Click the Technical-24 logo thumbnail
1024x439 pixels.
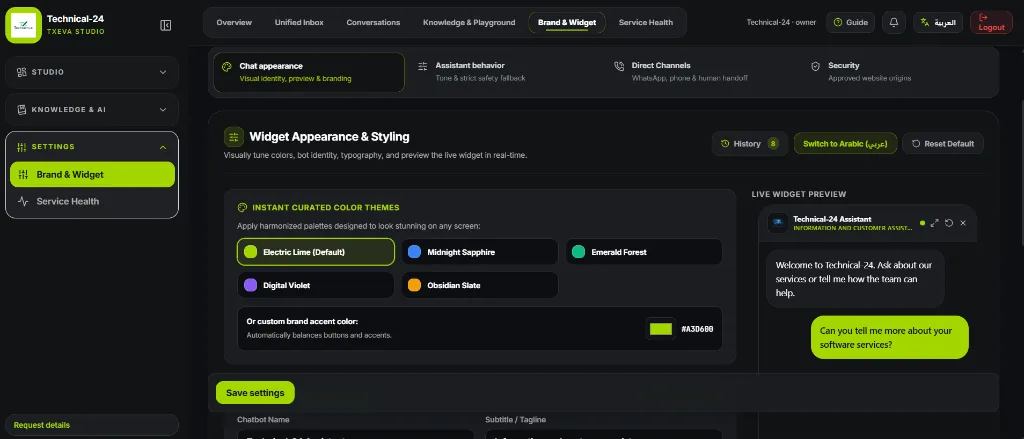24,25
